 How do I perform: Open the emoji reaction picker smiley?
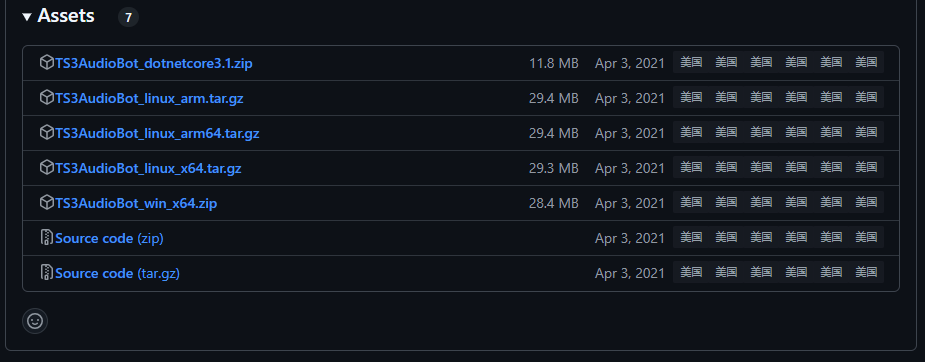[35, 321]
